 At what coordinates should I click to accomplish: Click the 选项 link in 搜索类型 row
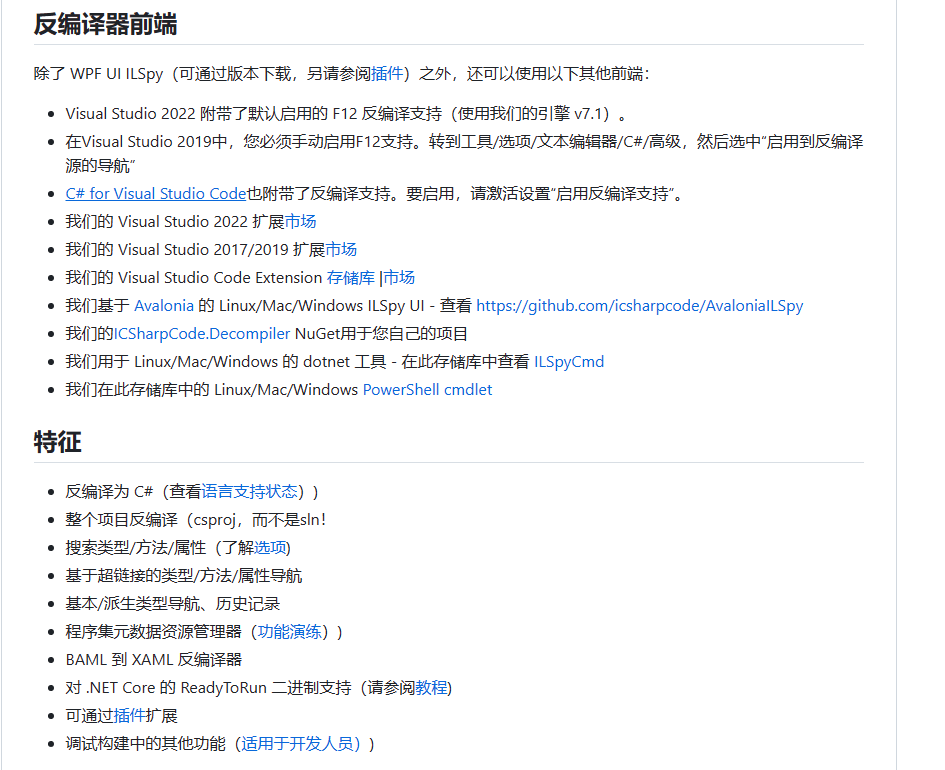[x=270, y=548]
